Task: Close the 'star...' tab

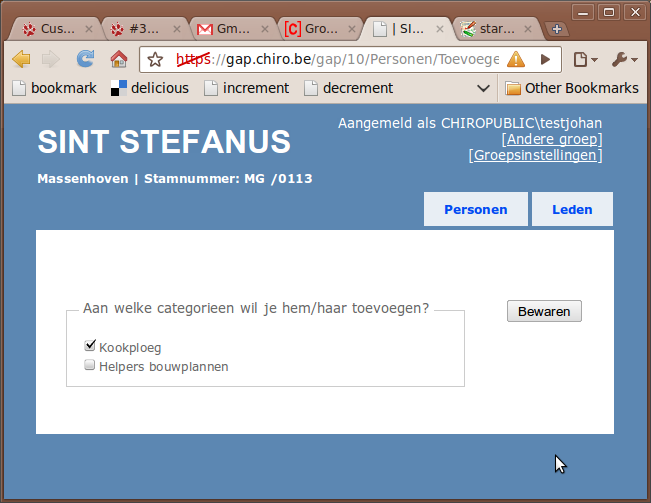Action: (528, 29)
